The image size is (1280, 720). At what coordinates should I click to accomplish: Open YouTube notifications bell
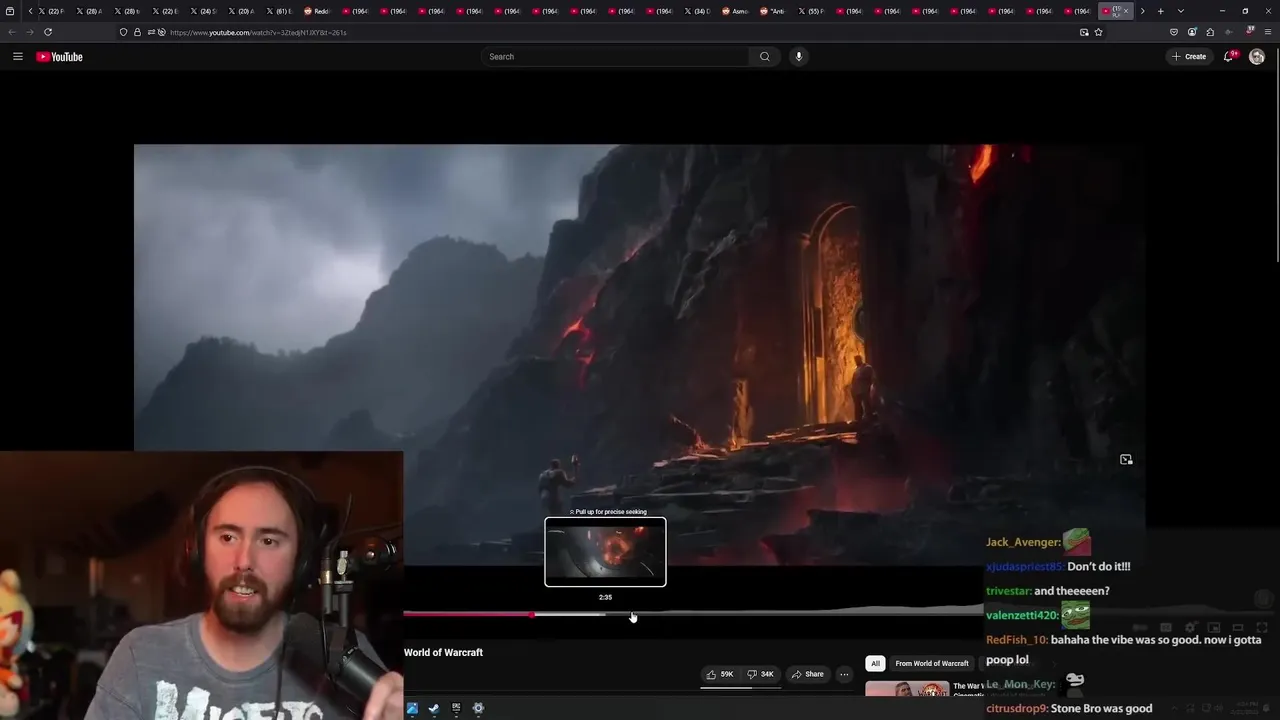tap(1229, 57)
